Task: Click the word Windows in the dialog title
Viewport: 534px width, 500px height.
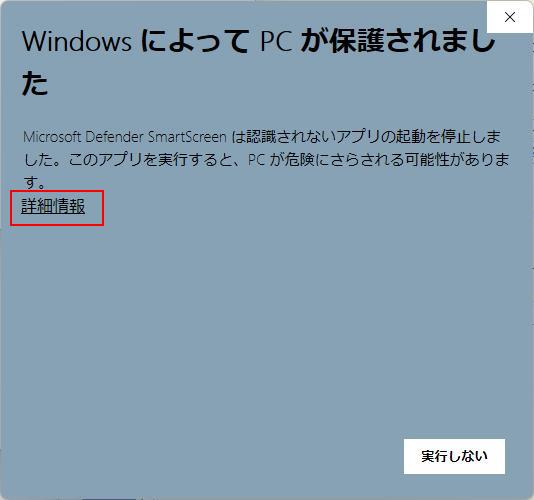Action: tap(77, 42)
